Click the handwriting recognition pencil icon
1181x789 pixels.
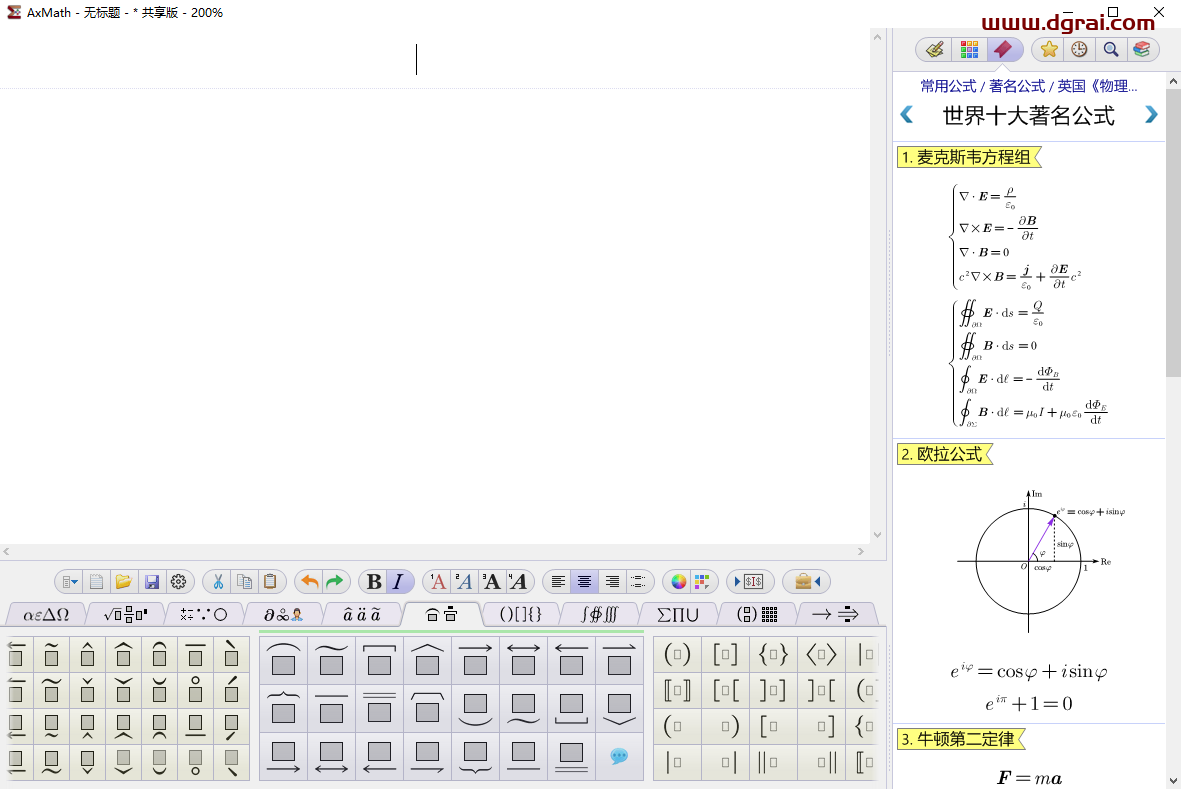point(932,48)
